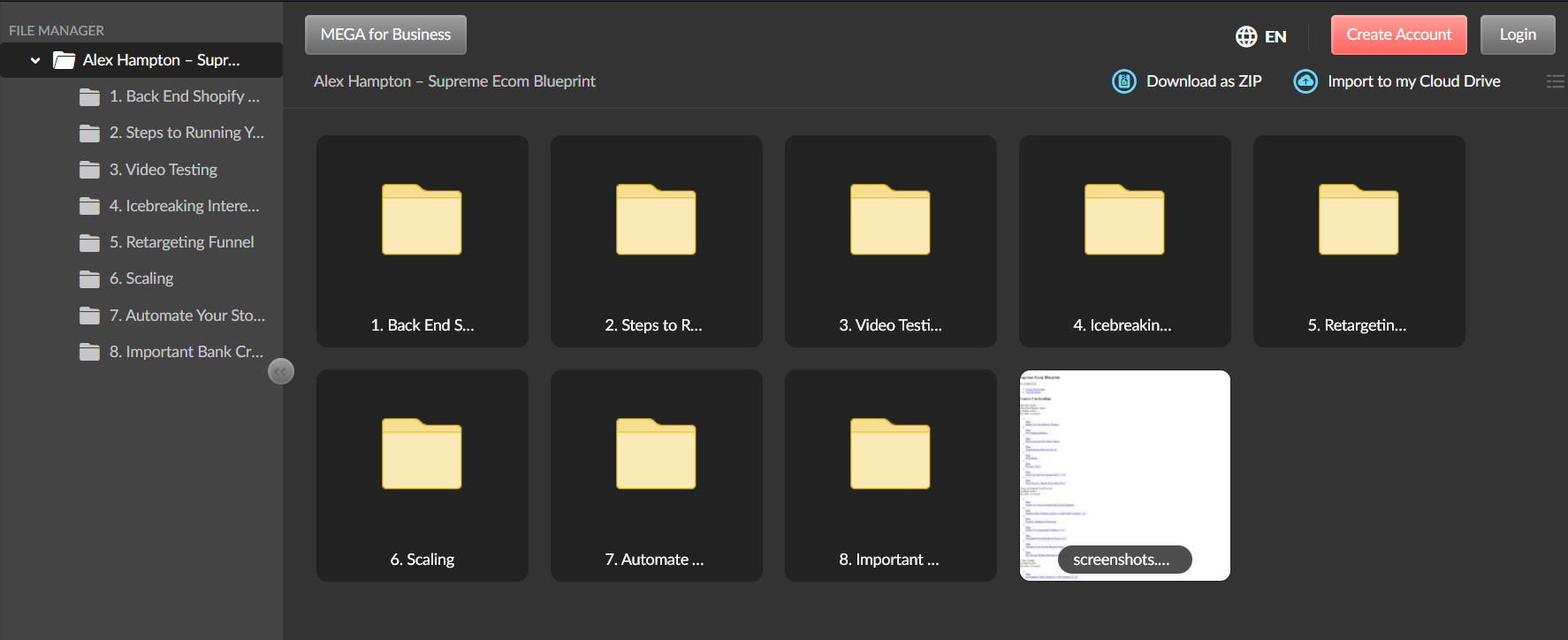Select '2. Steps to Running Y...' tree label
Image resolution: width=1568 pixels, height=640 pixels.
(186, 133)
